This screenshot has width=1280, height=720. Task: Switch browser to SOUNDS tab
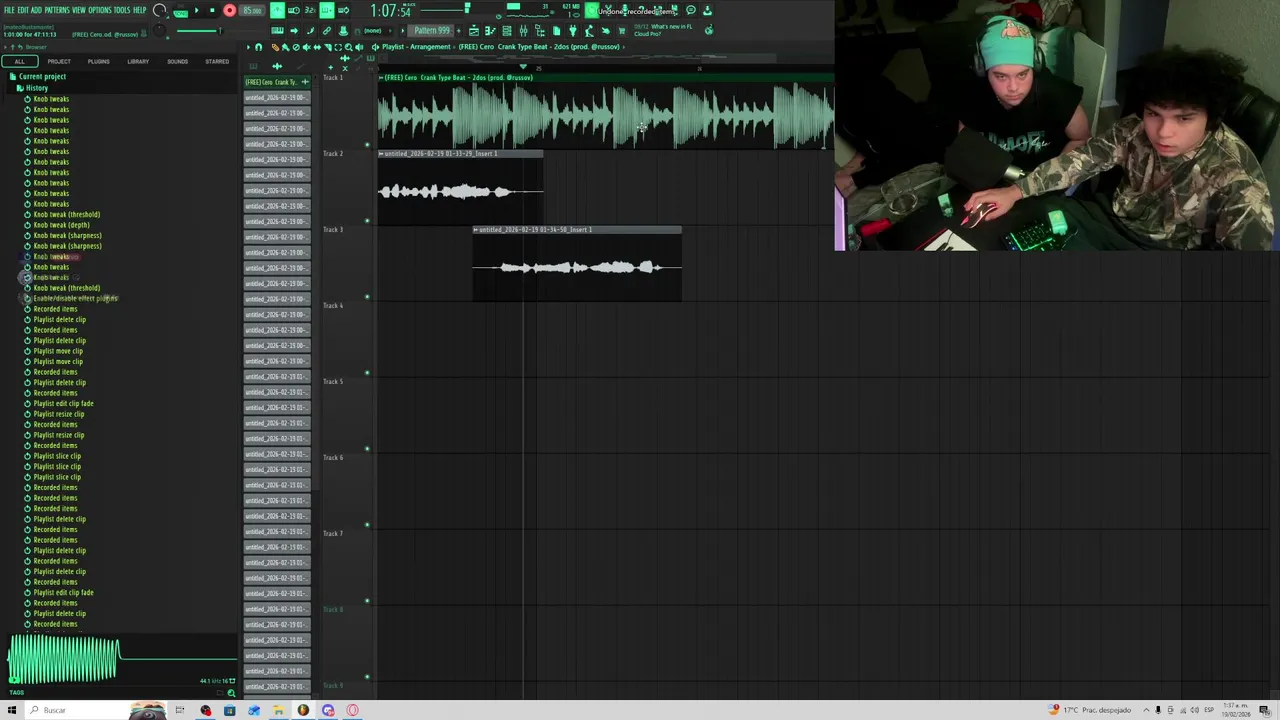pyautogui.click(x=177, y=61)
